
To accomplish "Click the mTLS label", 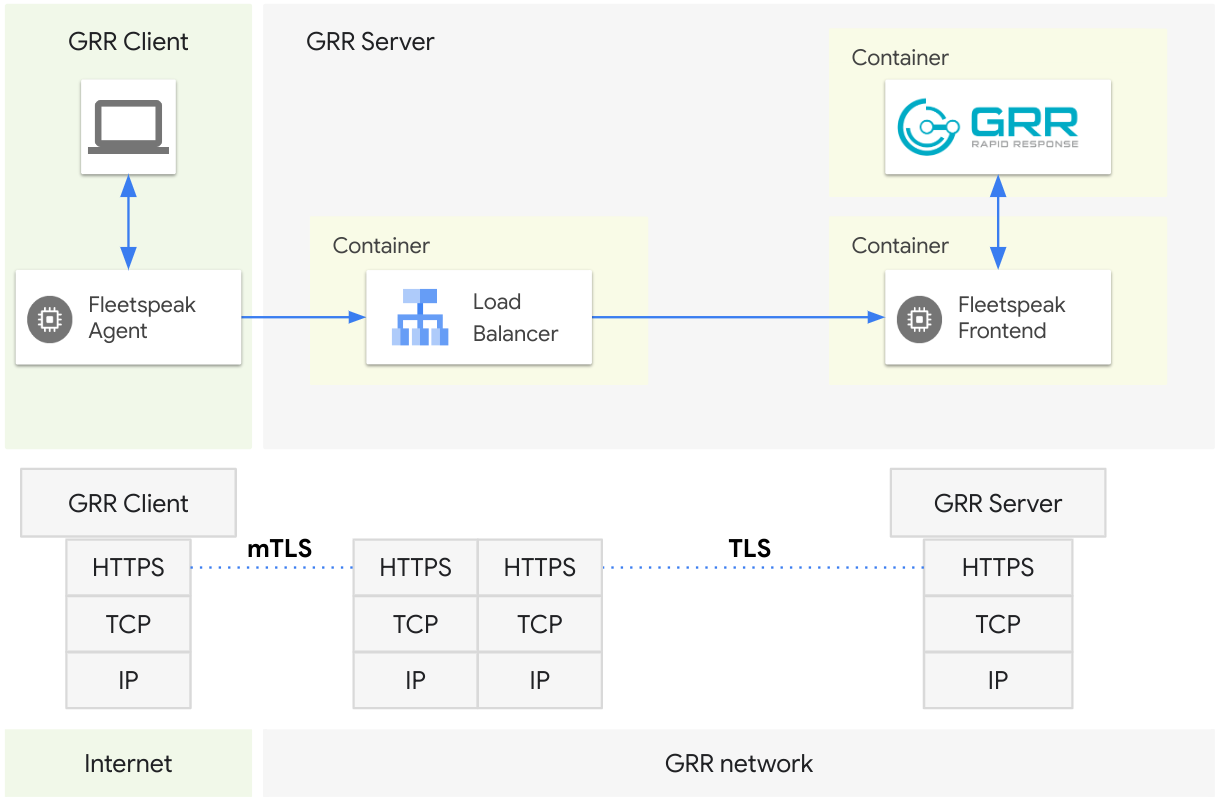I will coord(279,548).
